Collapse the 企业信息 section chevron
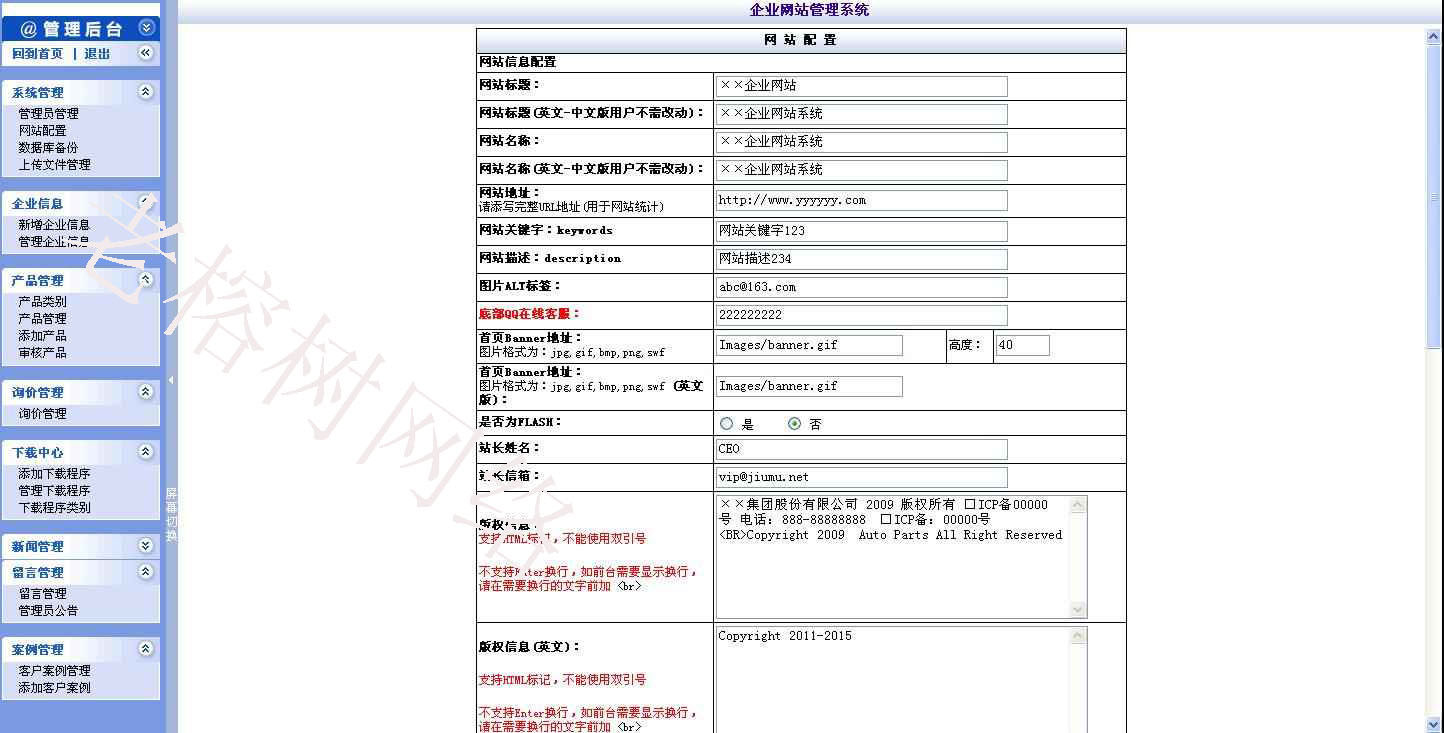1444x733 pixels. 146,202
